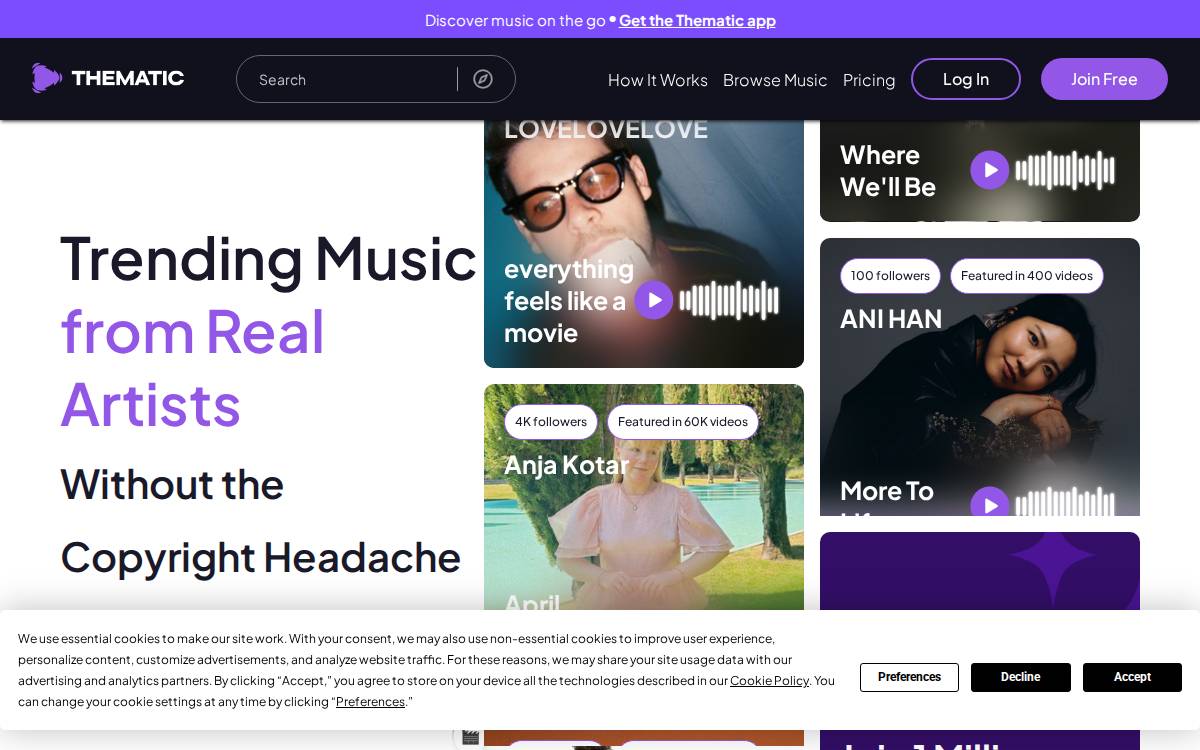Play the 'More To' track by ANI HAN
1200x750 pixels.
(x=990, y=502)
